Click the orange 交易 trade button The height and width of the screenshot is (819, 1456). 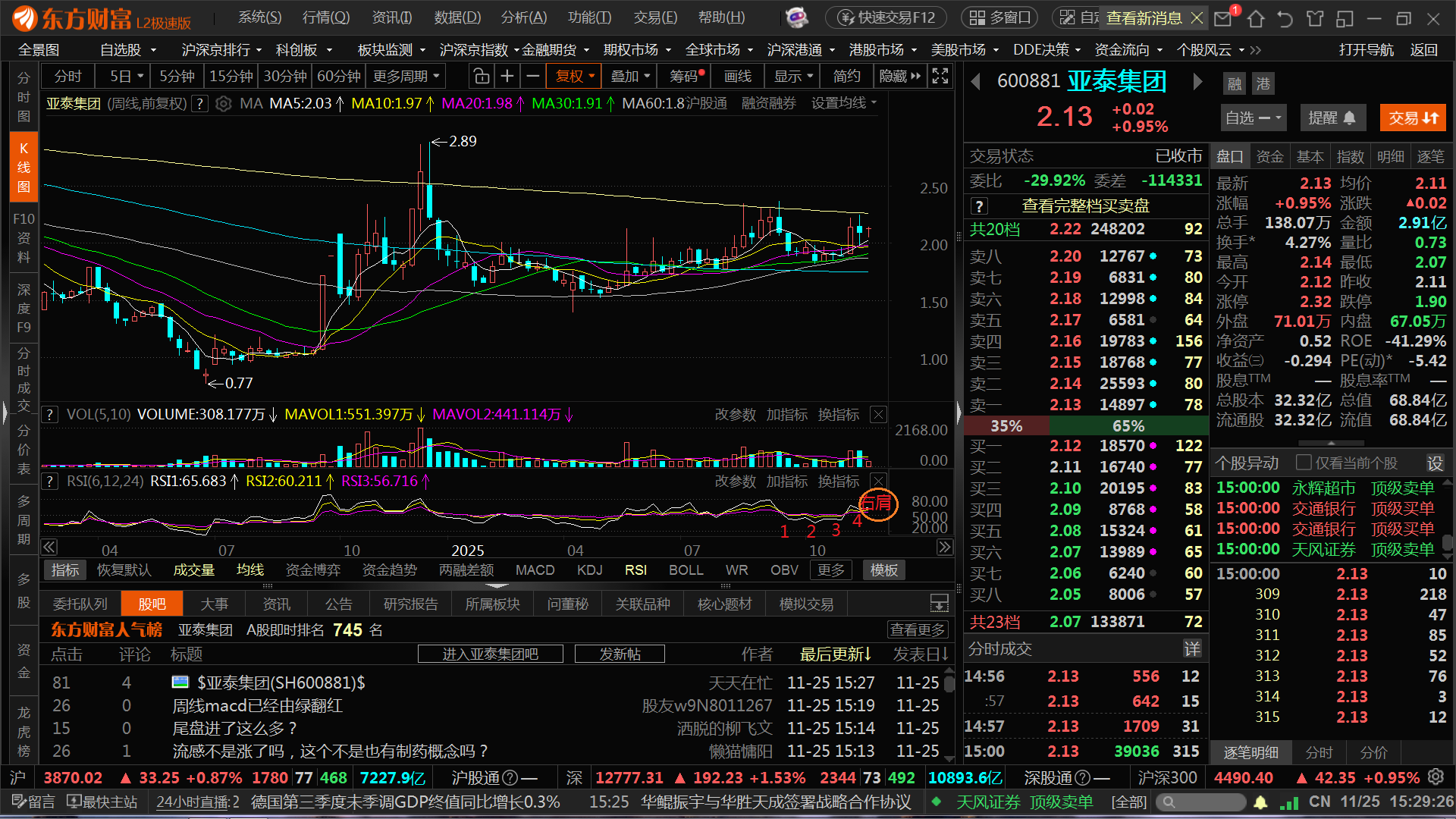(1413, 118)
